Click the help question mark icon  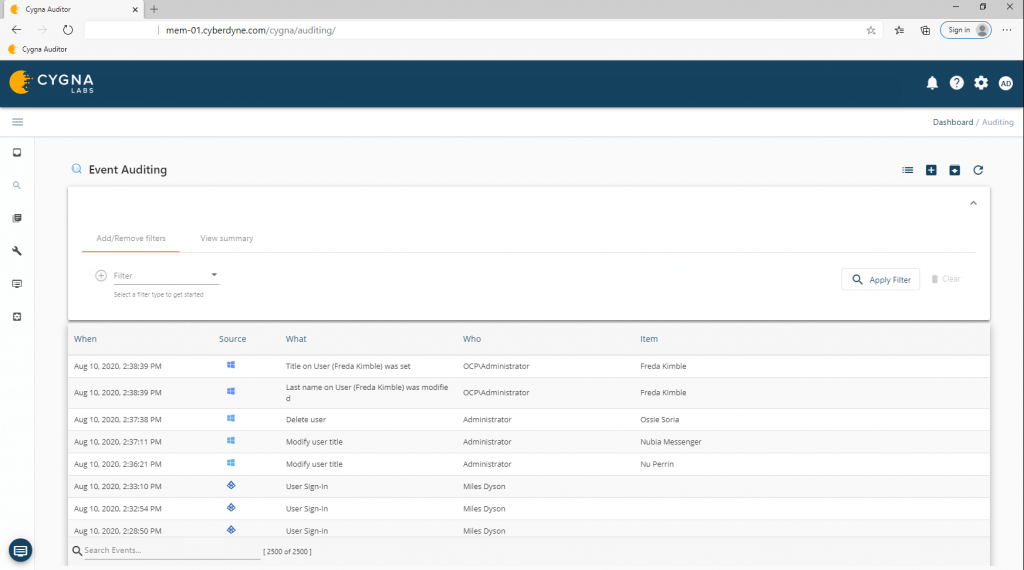click(x=957, y=83)
